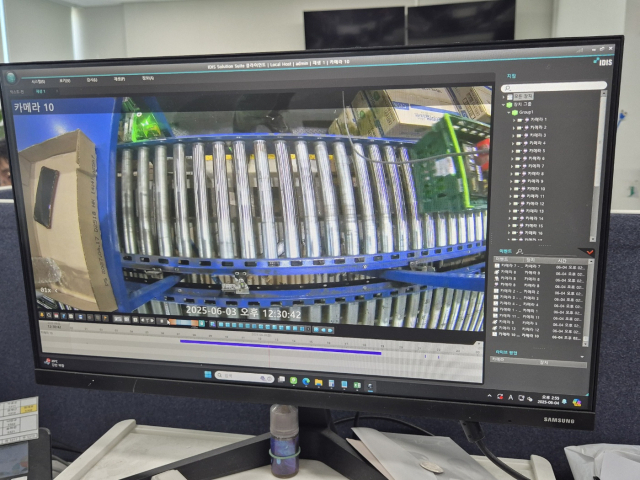Select 카메라 7 in the device tree
Viewport: 640px width, 480px height.
(536, 166)
